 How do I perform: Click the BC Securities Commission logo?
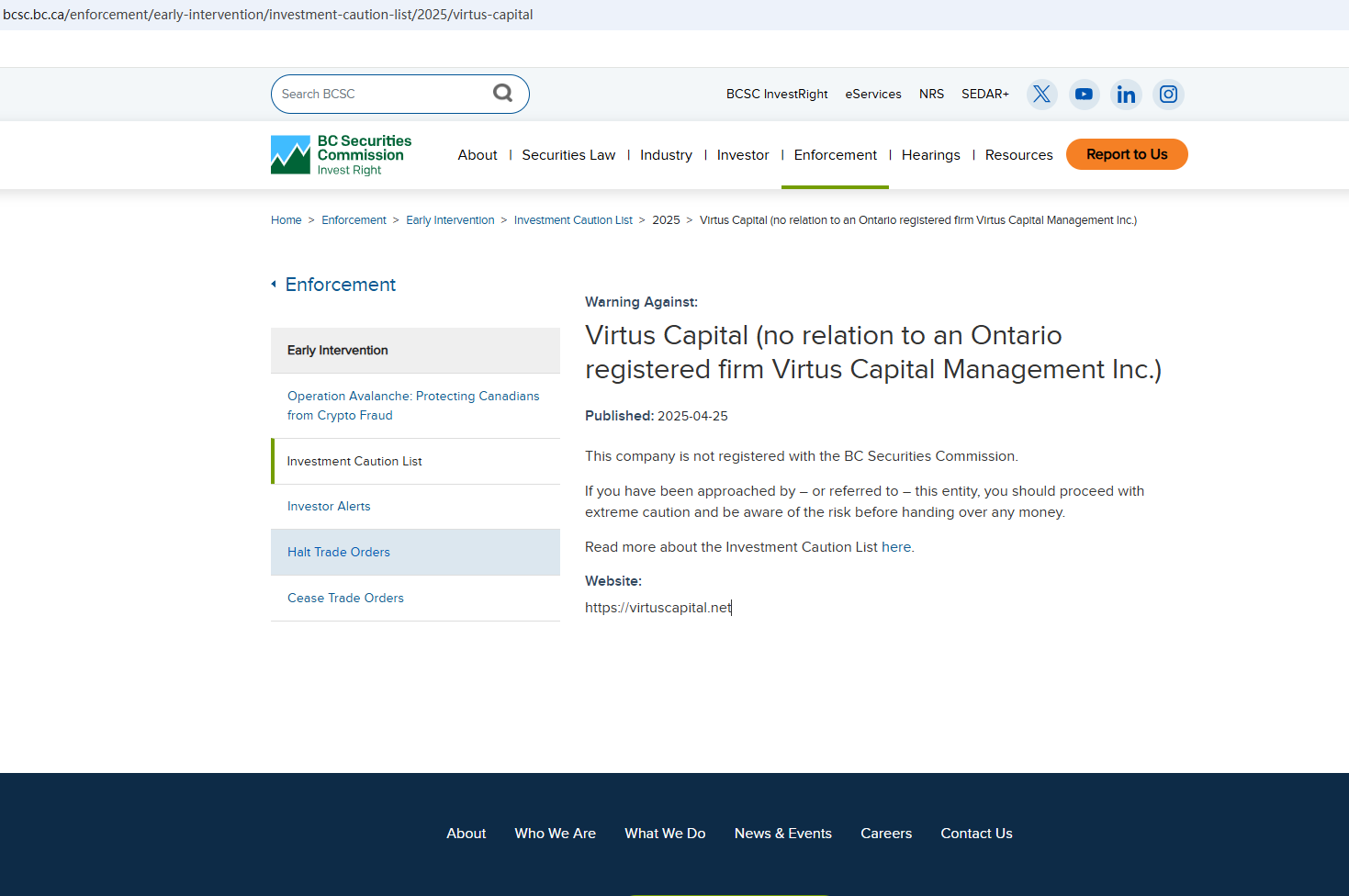click(342, 155)
